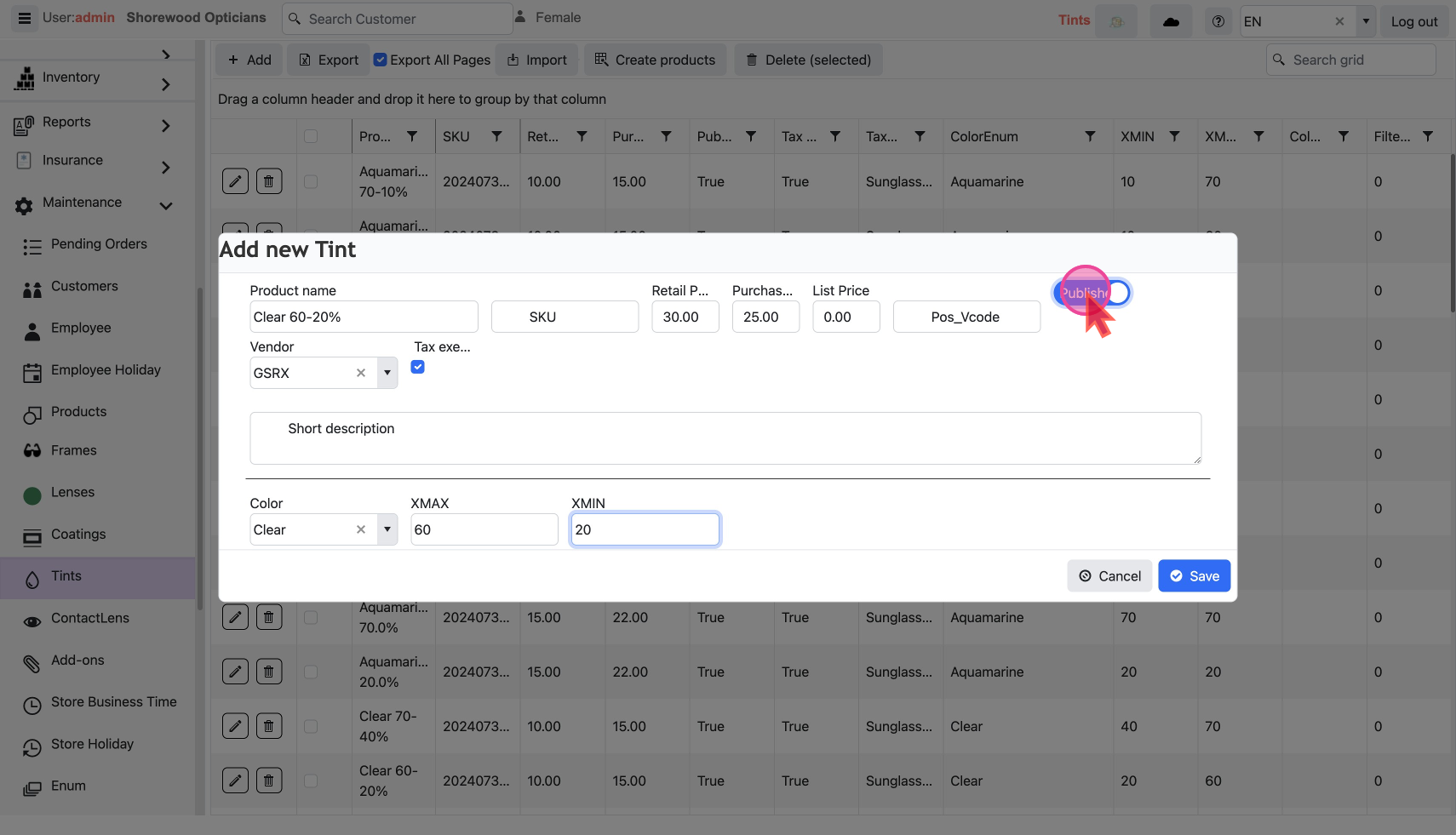Click the edit pencil for Clear 70-40% row
Screen dimensions: 1456x835
(x=235, y=726)
